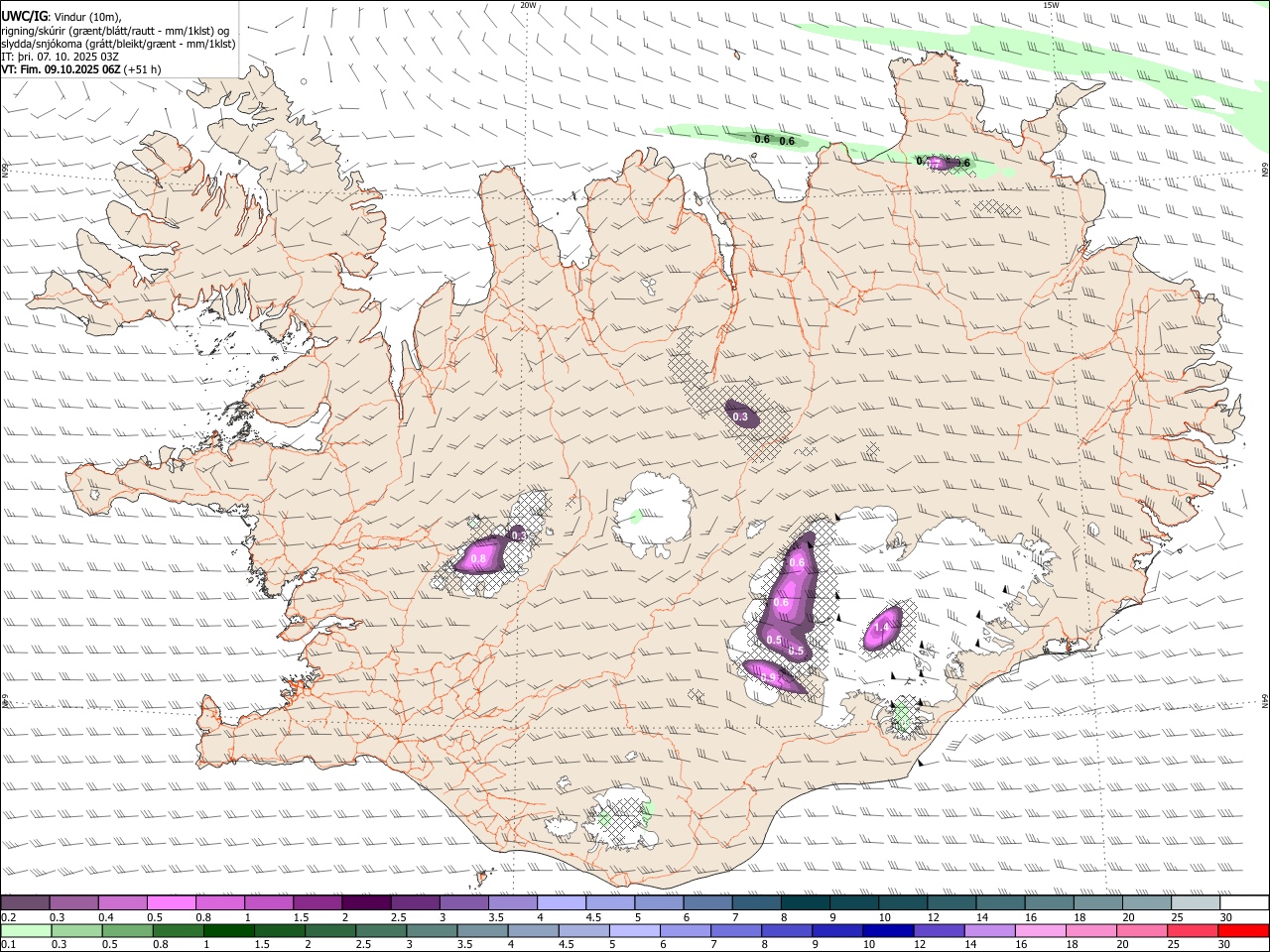Click the '0.2' tick label in the upper legend row
Viewport: 1270px width, 952px height.
coord(9,917)
